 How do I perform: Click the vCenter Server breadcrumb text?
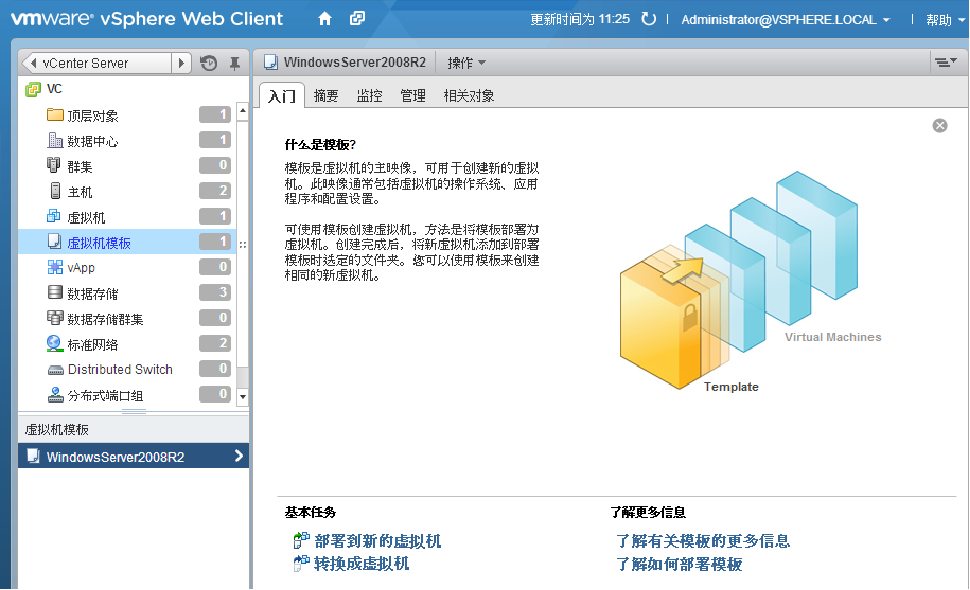coord(85,63)
